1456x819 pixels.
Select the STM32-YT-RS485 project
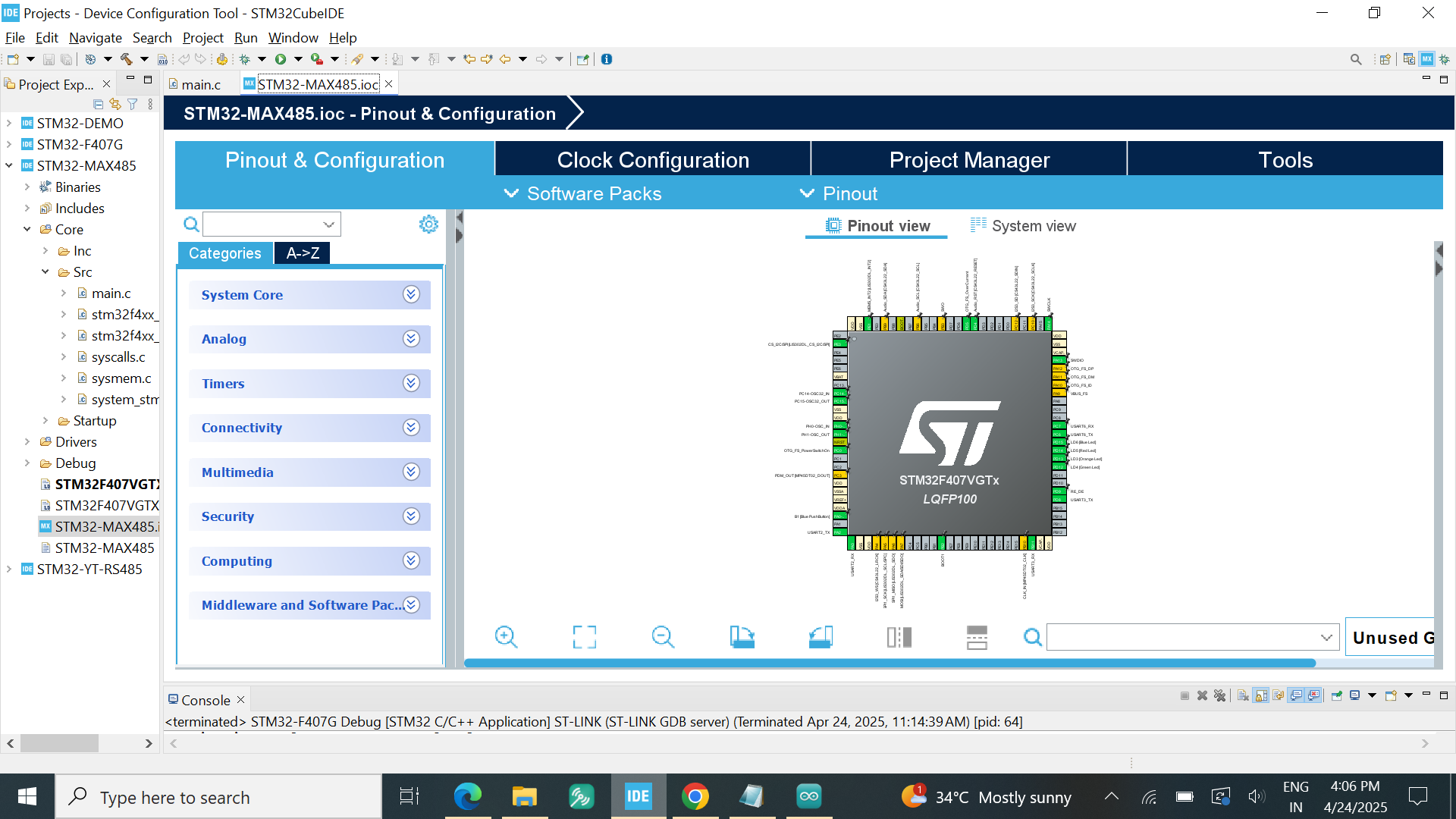(89, 569)
